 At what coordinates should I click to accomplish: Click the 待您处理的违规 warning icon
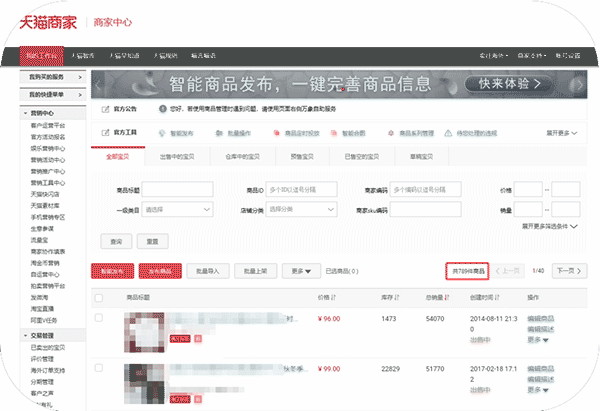449,132
